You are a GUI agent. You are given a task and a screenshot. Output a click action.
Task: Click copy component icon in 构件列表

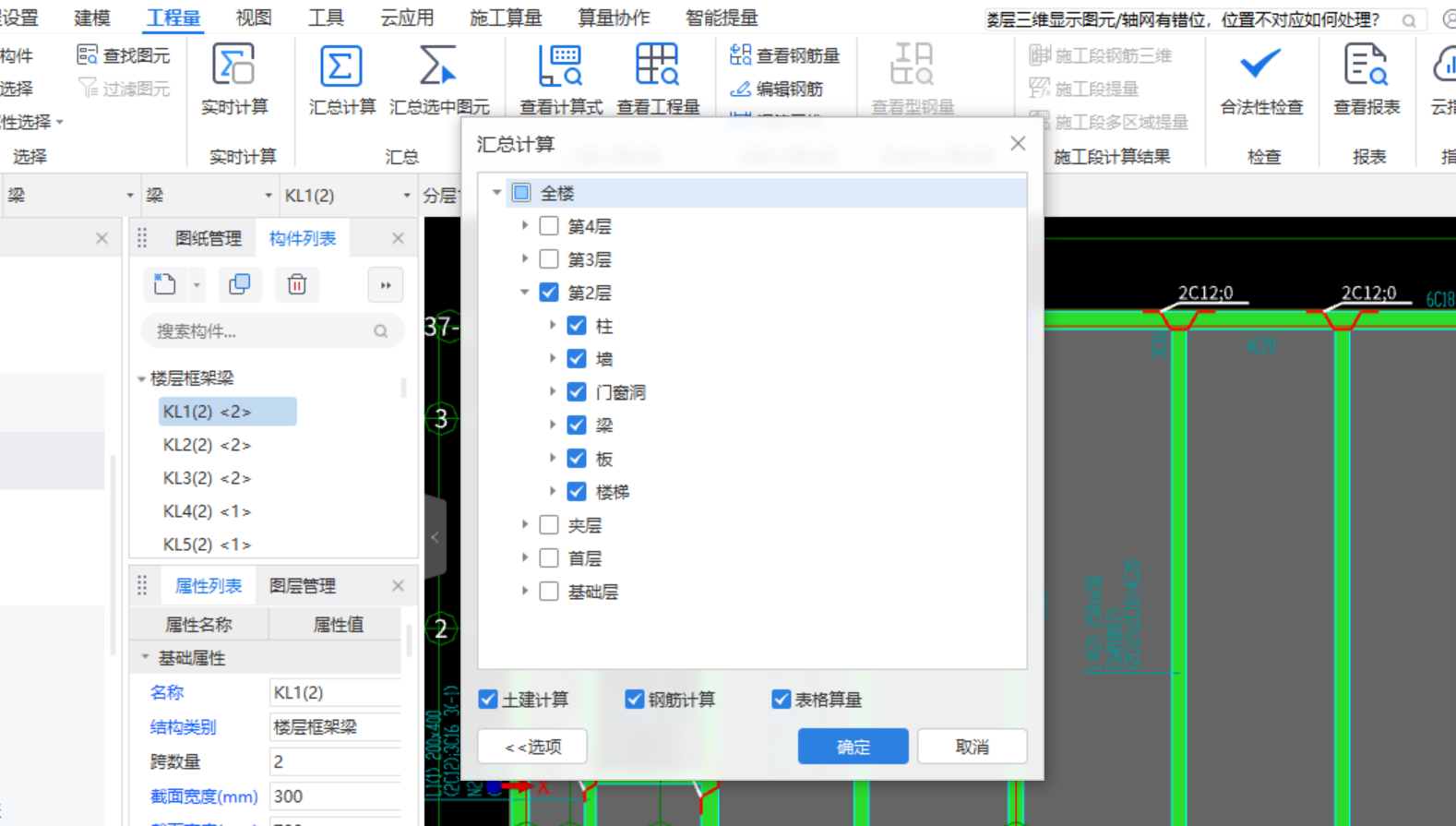tap(240, 284)
